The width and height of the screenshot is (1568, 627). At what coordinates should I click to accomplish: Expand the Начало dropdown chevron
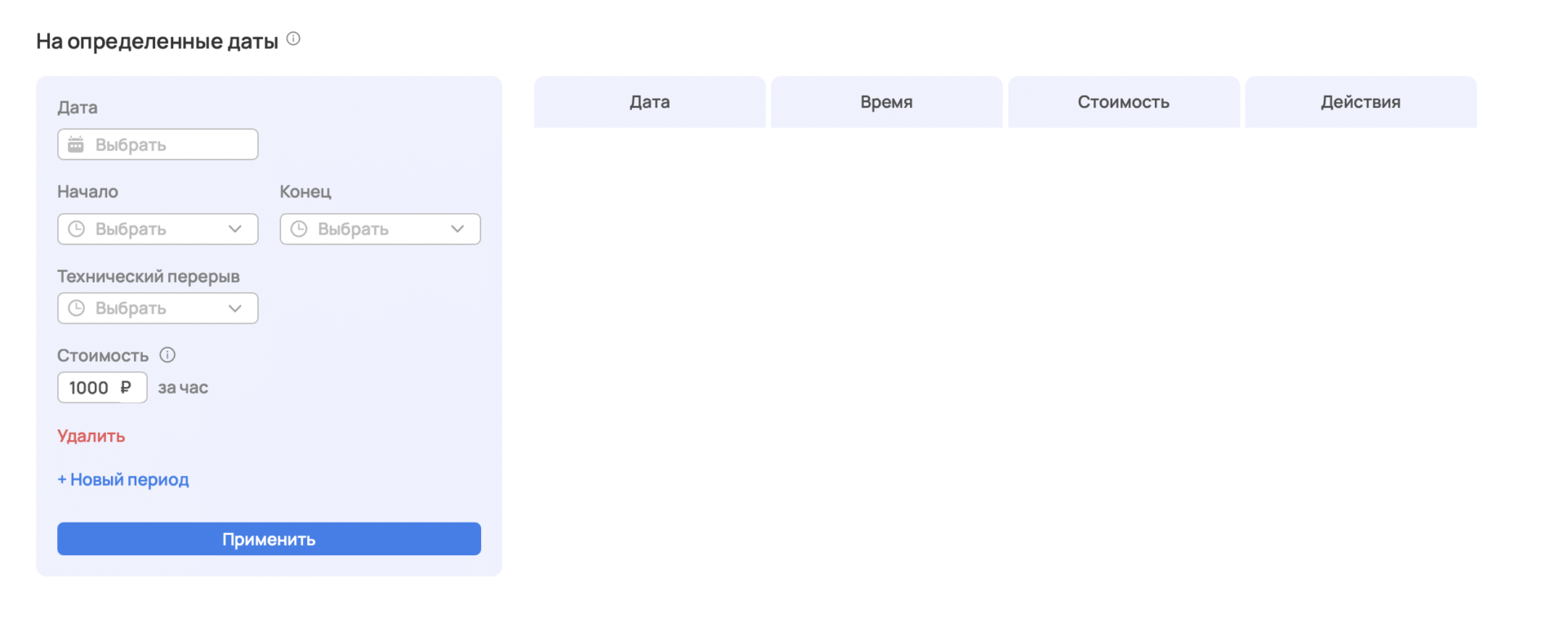point(235,229)
